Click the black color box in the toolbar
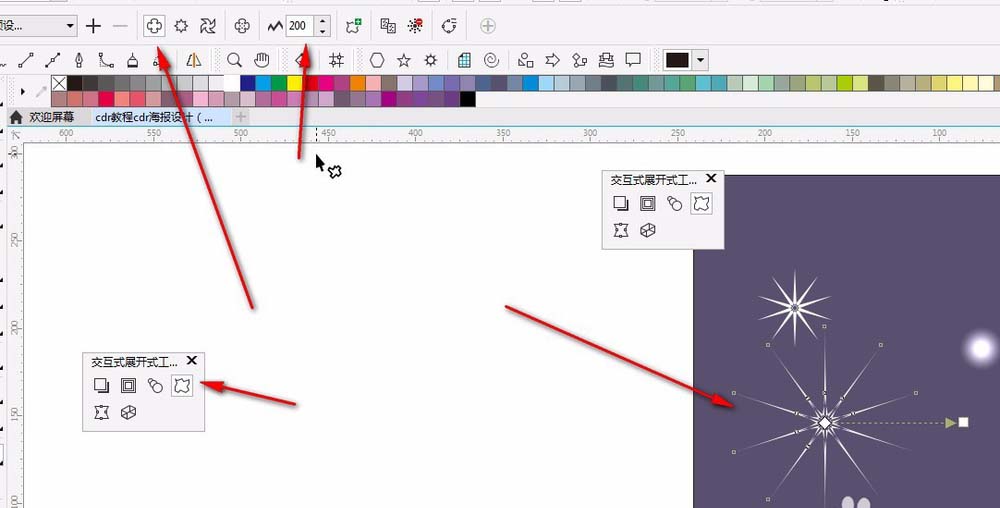Screen dimensions: 1000x508 tap(677, 61)
